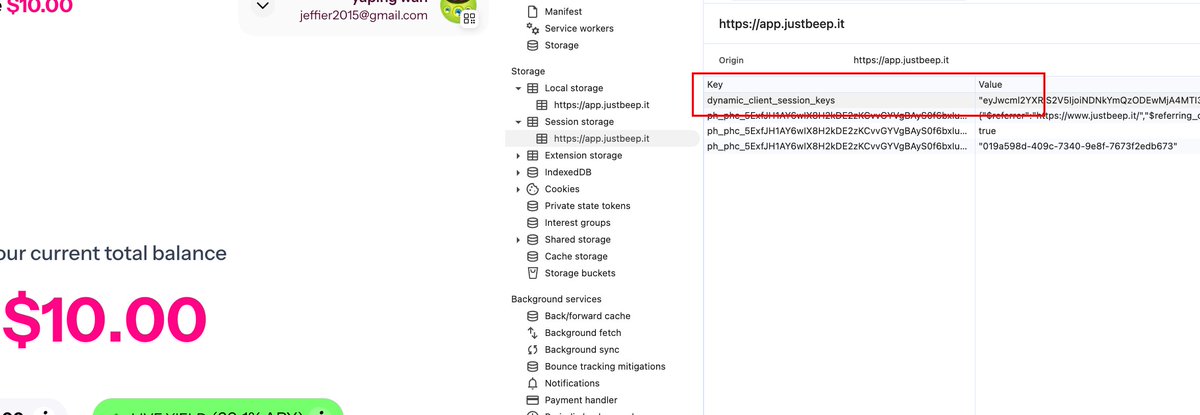Select the Background sync circular icon
The image size is (1200, 415).
(x=533, y=350)
